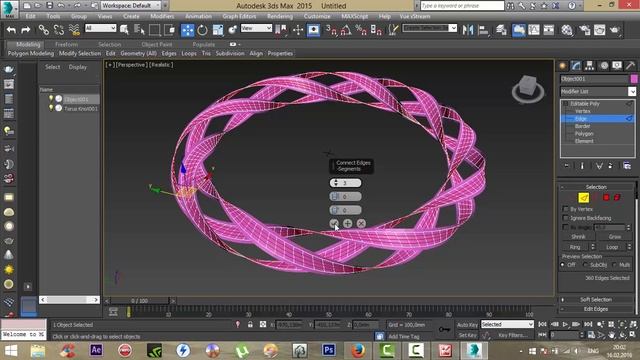Select the Multi preview selection radio
The width and height of the screenshot is (640, 360).
[615, 265]
